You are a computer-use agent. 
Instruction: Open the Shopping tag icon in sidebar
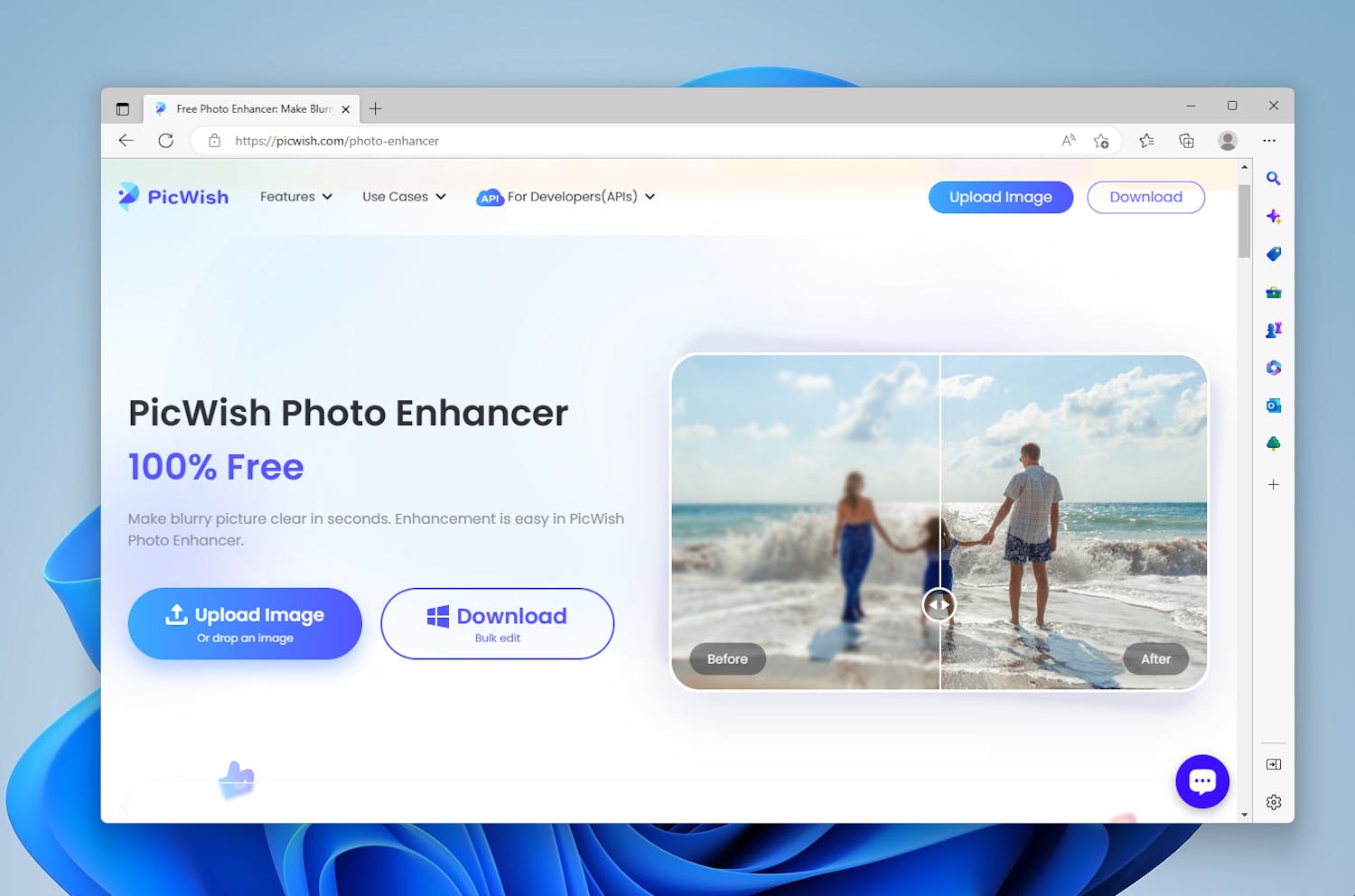click(1273, 255)
